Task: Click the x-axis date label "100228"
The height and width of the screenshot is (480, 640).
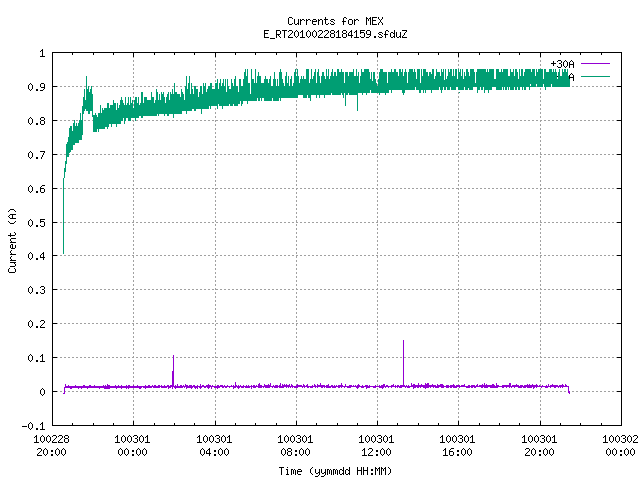Action: tap(51, 439)
